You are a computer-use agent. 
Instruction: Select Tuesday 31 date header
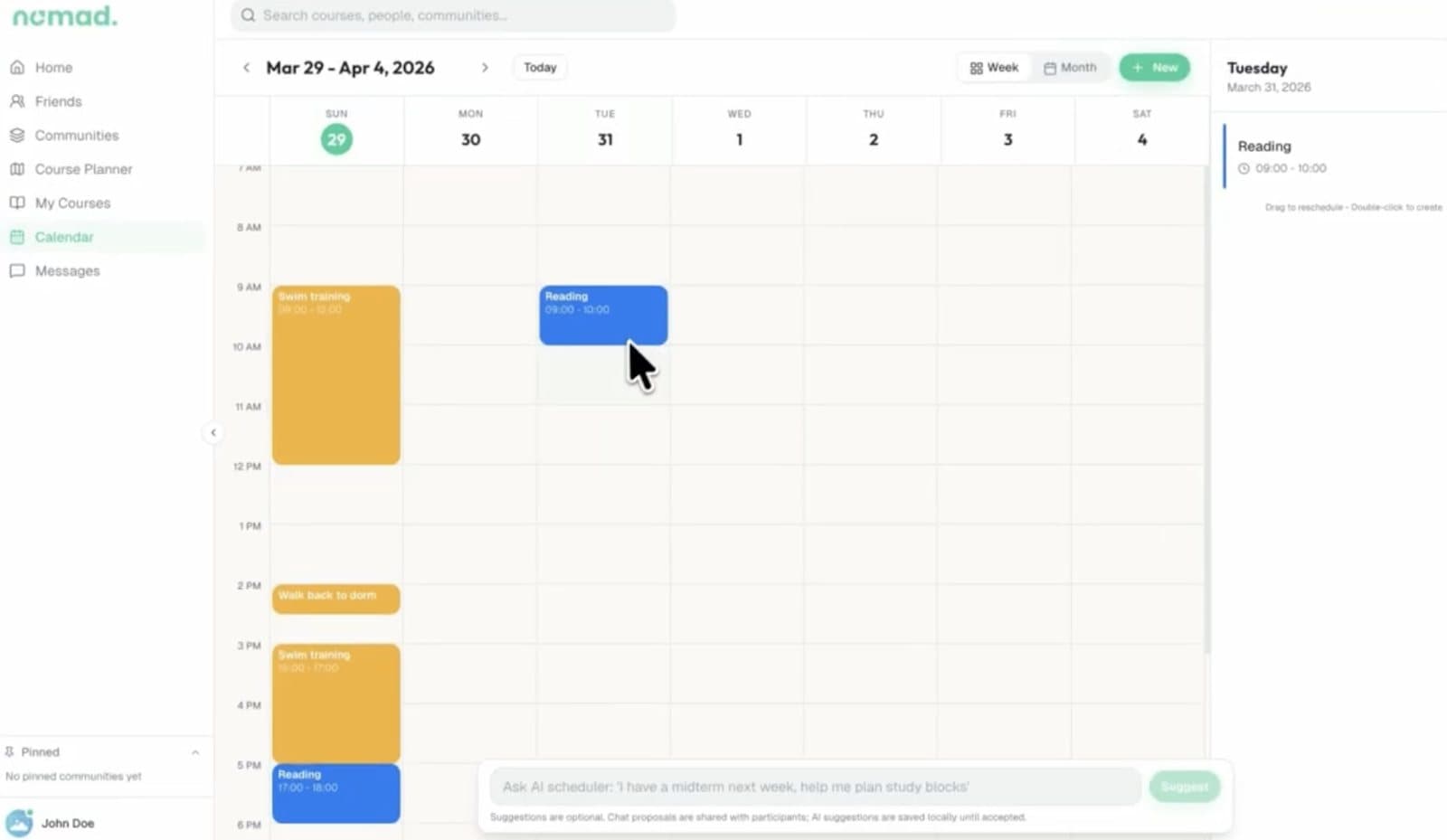605,131
